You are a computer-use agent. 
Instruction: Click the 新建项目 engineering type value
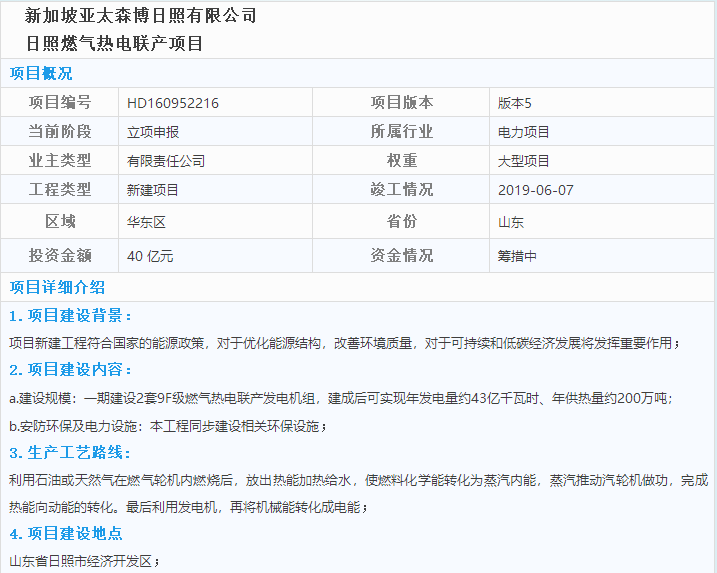(x=153, y=190)
